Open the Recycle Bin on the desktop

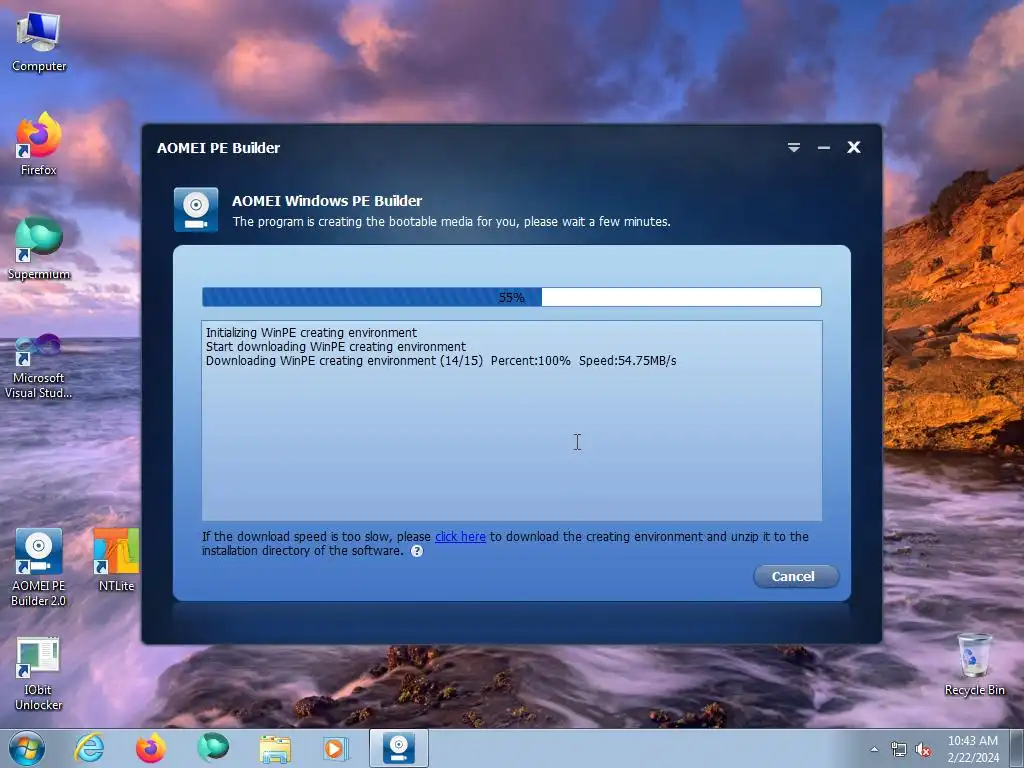coord(974,664)
